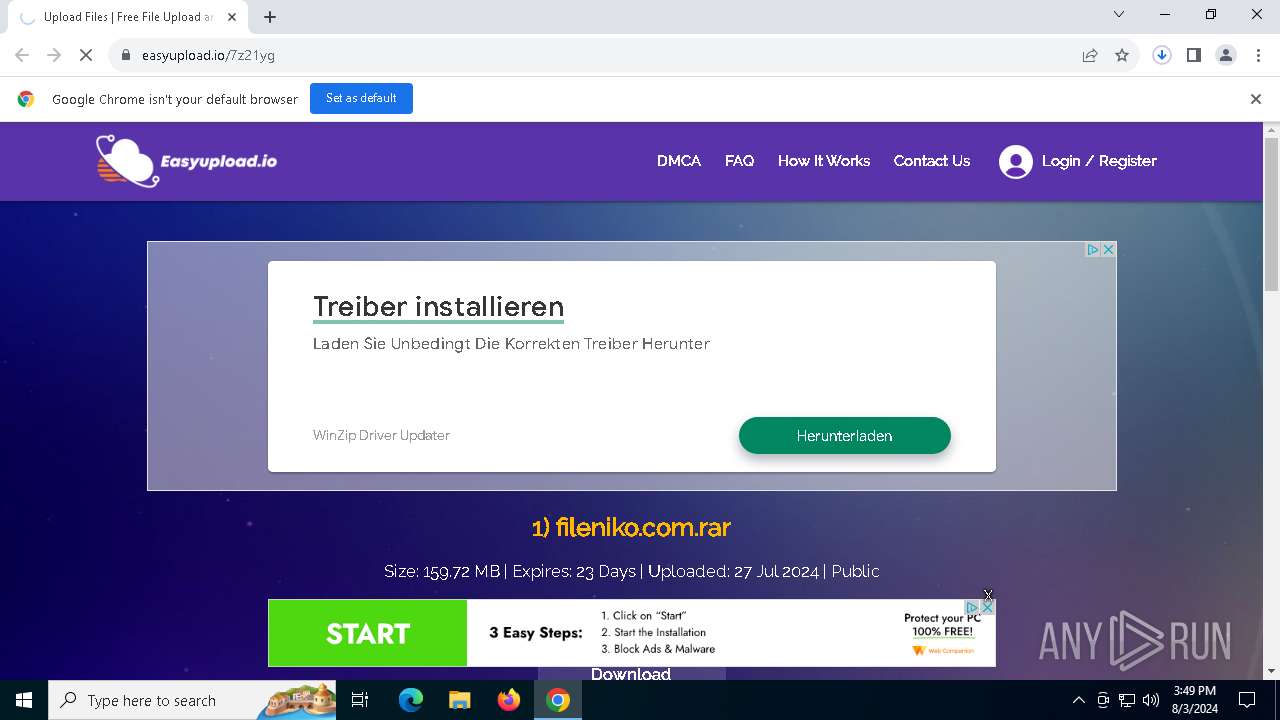Screen dimensions: 1280x720
Task: Open Chrome profile avatar
Action: tap(1226, 55)
